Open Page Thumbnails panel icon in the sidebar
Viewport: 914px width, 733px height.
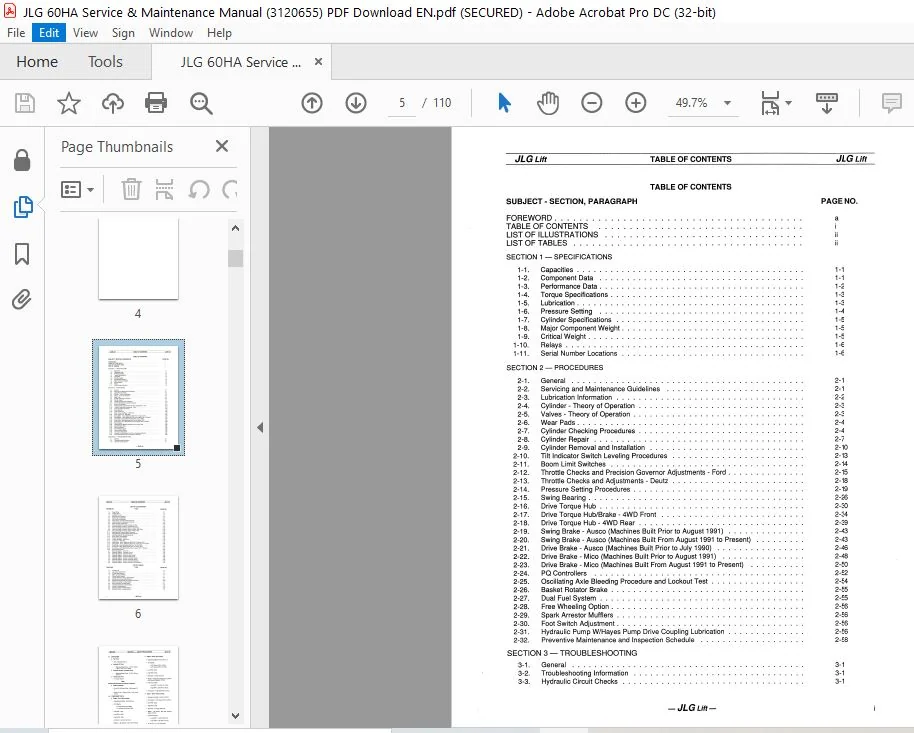click(23, 206)
